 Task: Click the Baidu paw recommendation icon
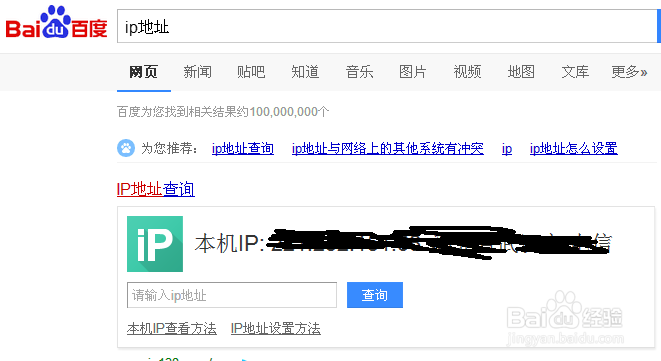(126, 148)
